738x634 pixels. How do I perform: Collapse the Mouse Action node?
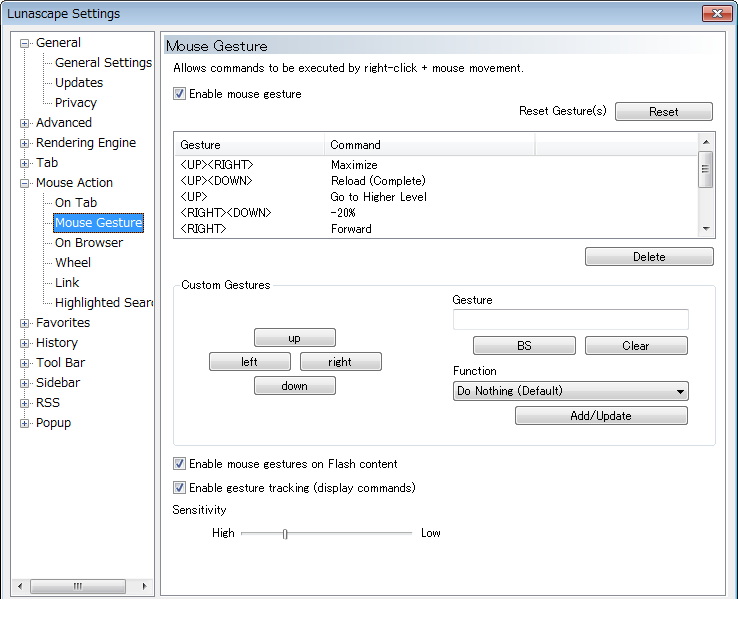(x=24, y=184)
